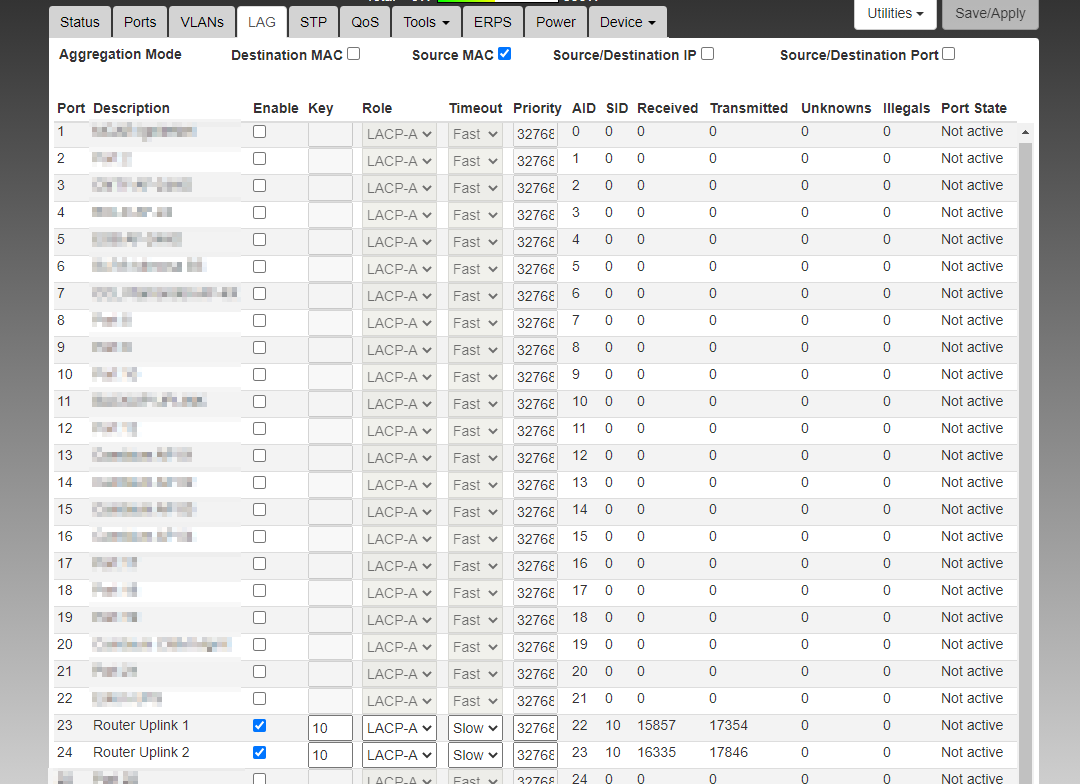Open the Status tab

click(80, 22)
